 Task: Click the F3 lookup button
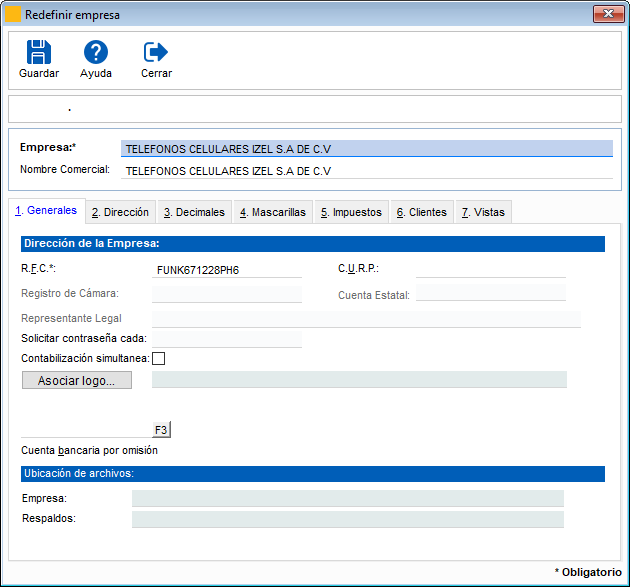(161, 430)
